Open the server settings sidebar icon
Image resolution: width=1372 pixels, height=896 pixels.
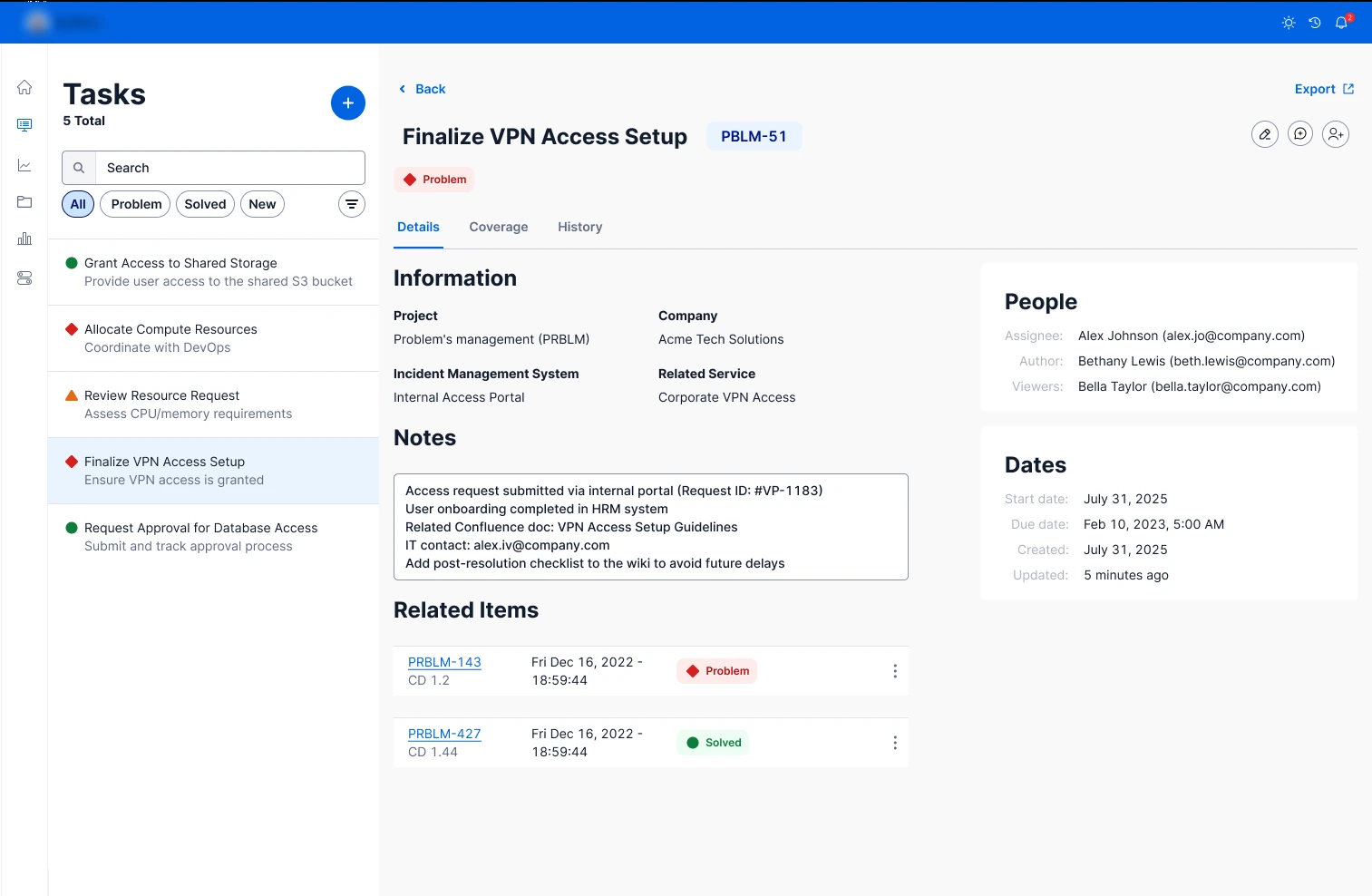click(24, 278)
